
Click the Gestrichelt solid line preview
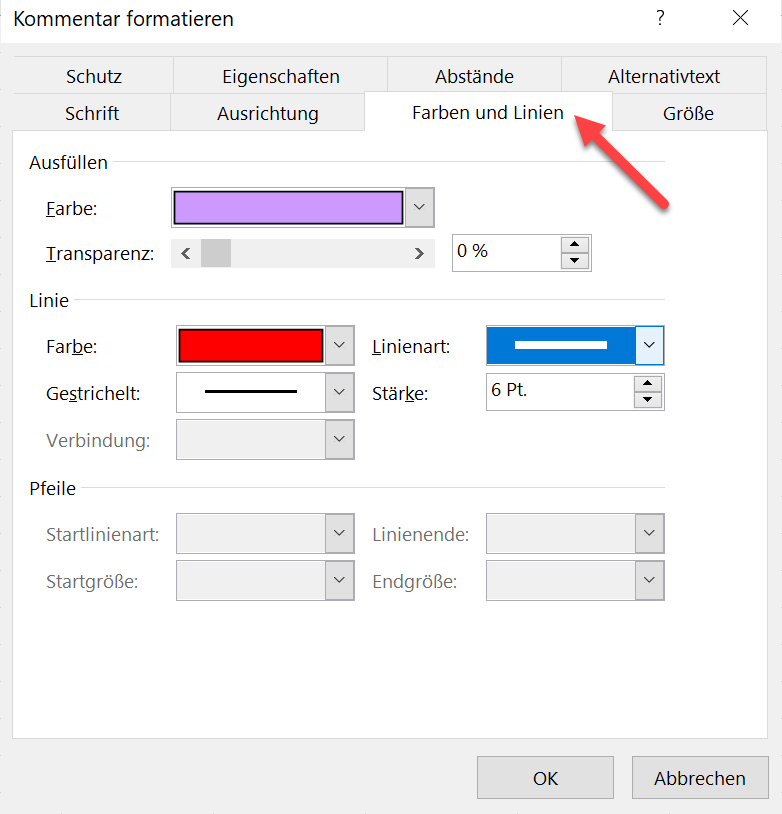point(251,392)
